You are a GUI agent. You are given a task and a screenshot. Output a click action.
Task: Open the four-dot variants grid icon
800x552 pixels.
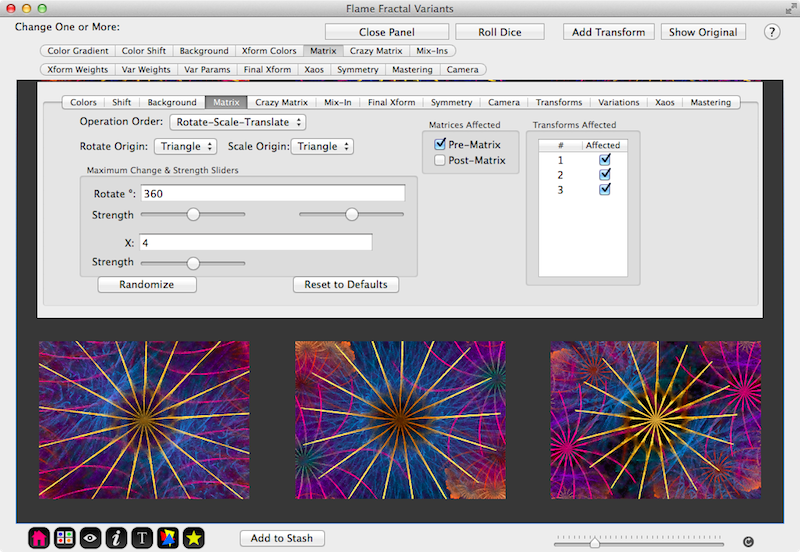[x=65, y=538]
